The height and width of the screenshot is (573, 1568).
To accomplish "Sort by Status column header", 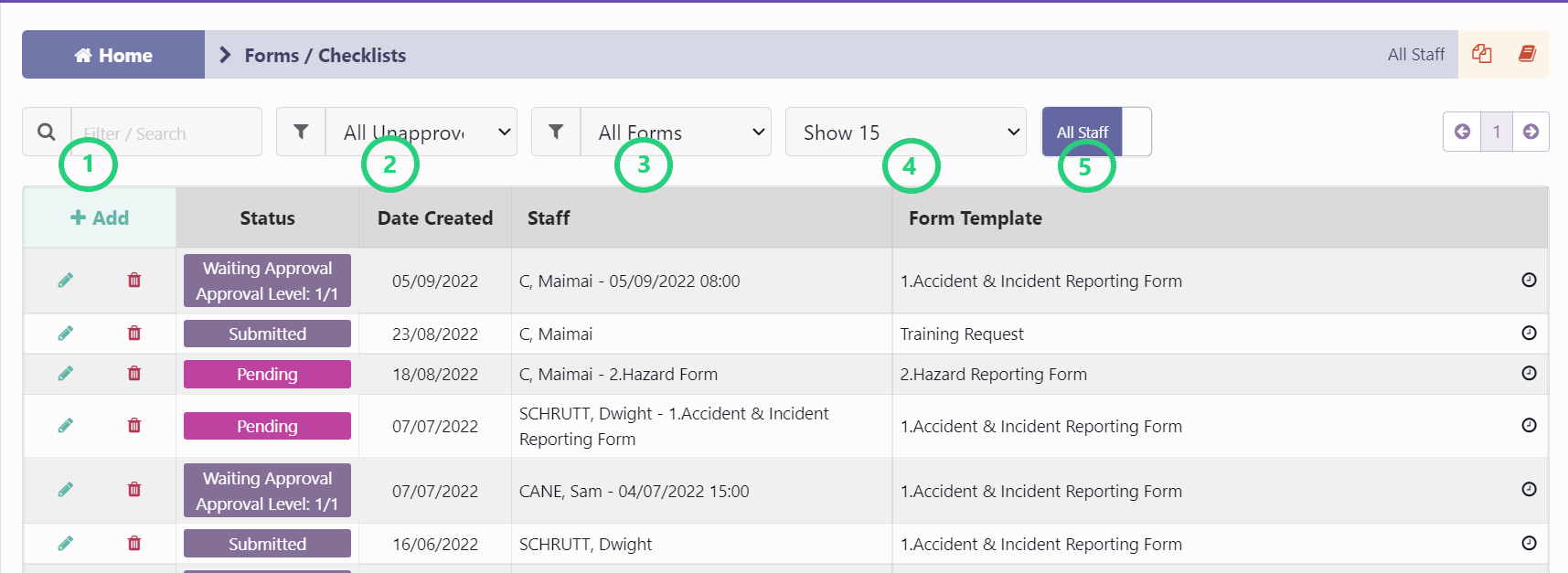I will 267,218.
